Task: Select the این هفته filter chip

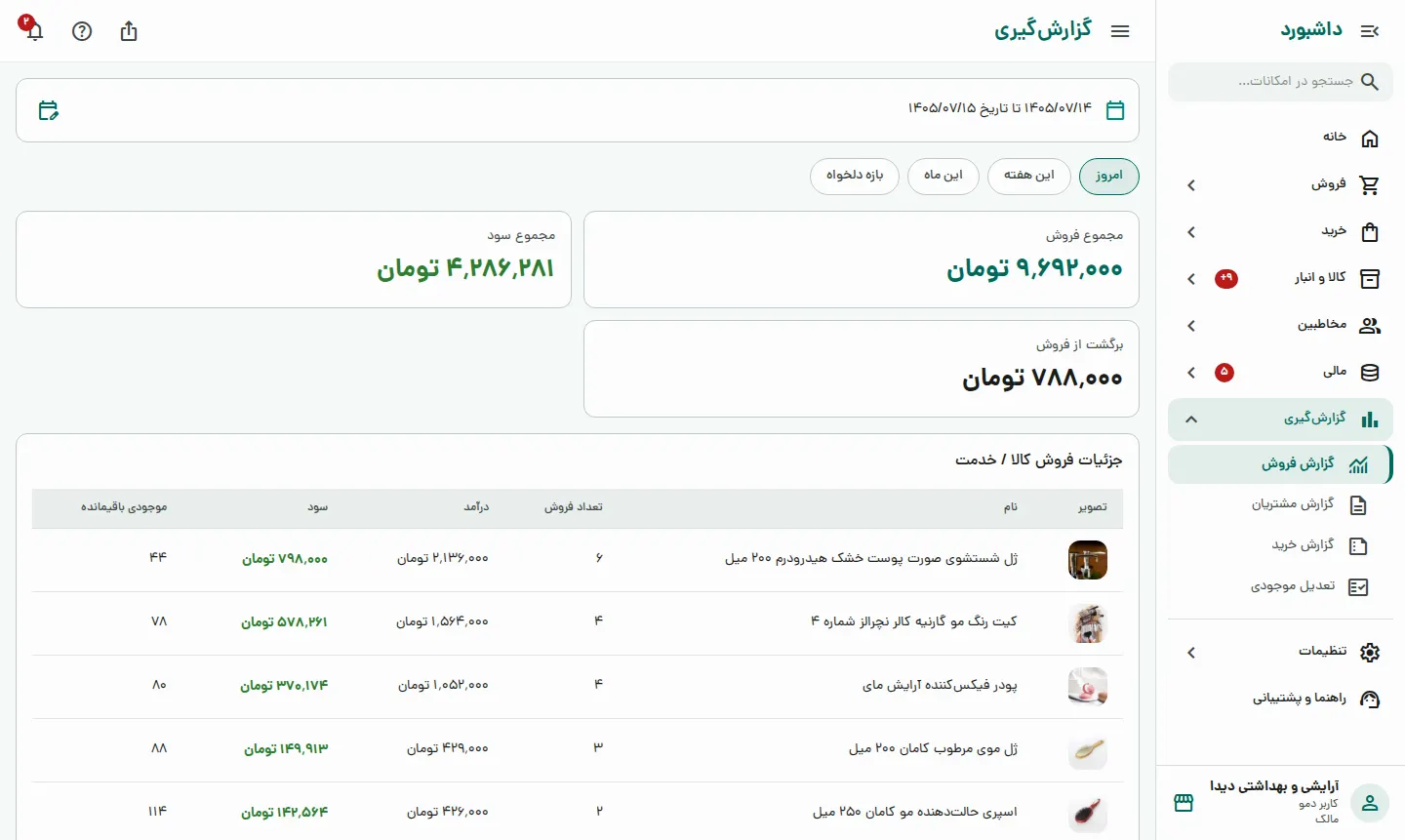Action: 1029,177
